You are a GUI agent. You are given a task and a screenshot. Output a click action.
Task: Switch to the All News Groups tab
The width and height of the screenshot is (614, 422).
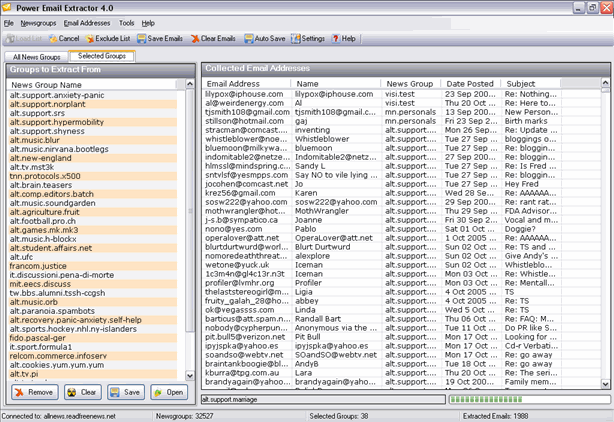click(36, 57)
